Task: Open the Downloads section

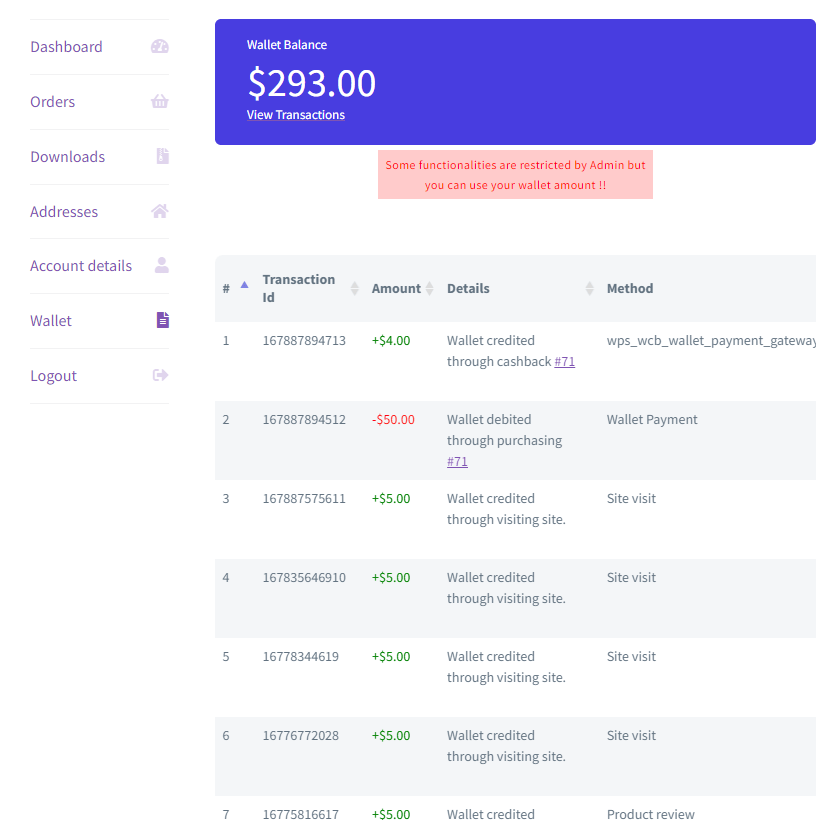Action: (x=68, y=157)
